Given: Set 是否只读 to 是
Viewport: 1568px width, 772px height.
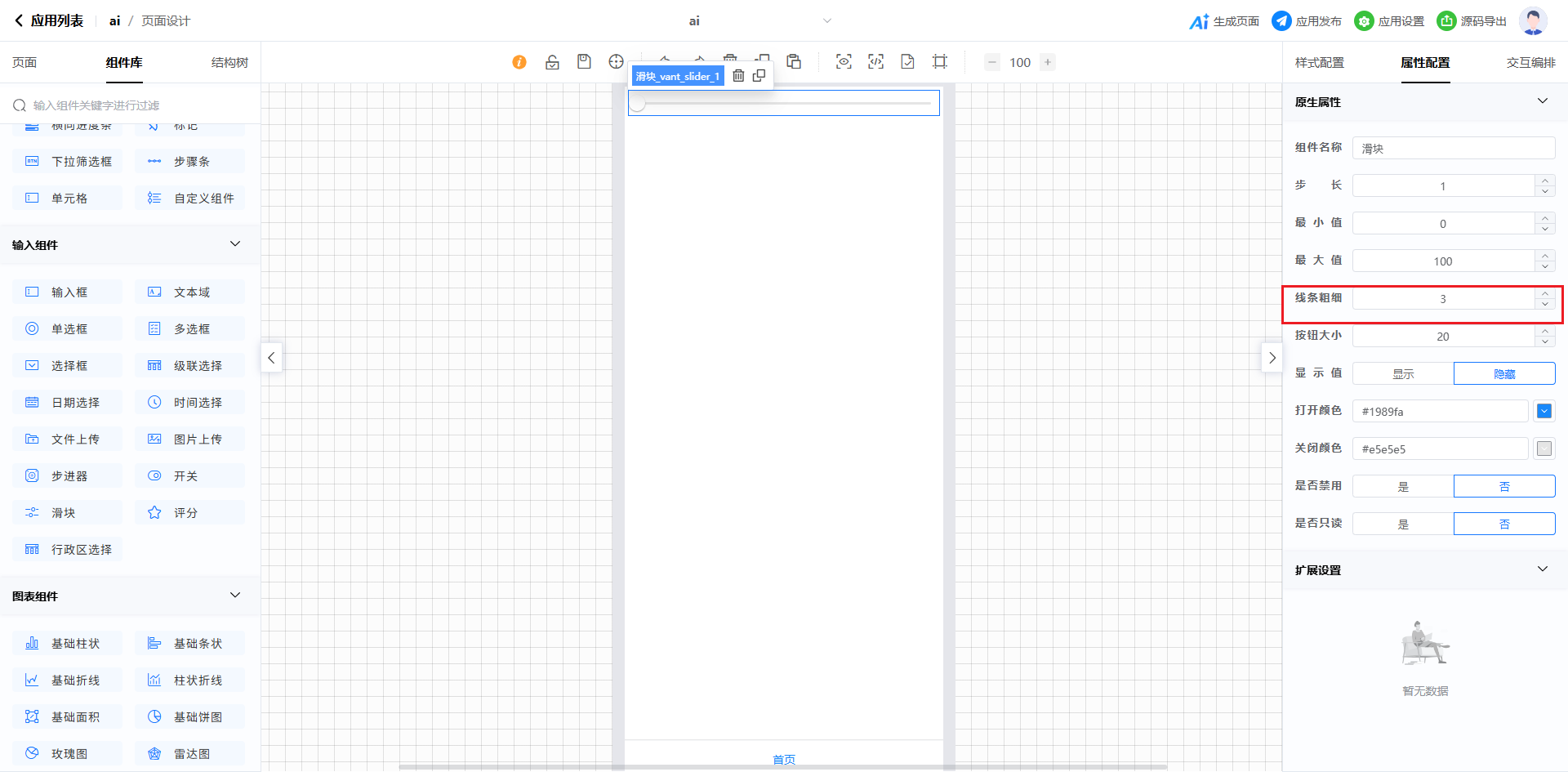Looking at the screenshot, I should pyautogui.click(x=1403, y=524).
